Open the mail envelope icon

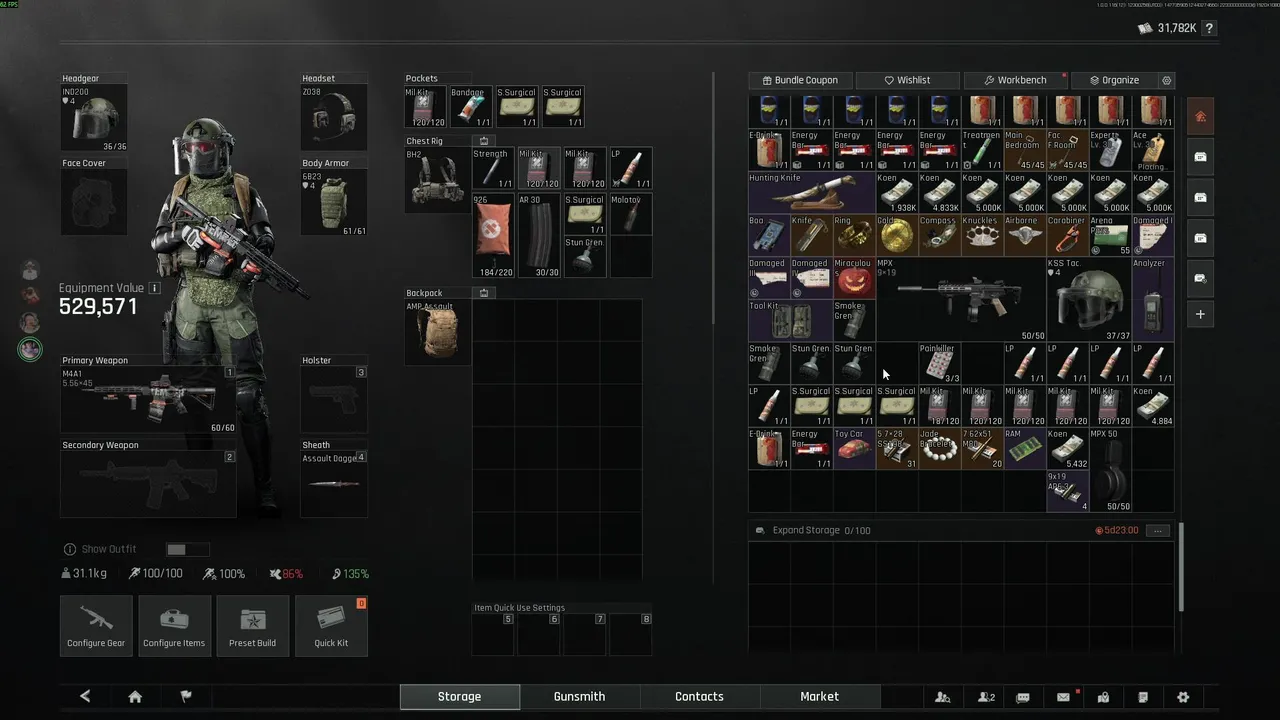(1064, 697)
